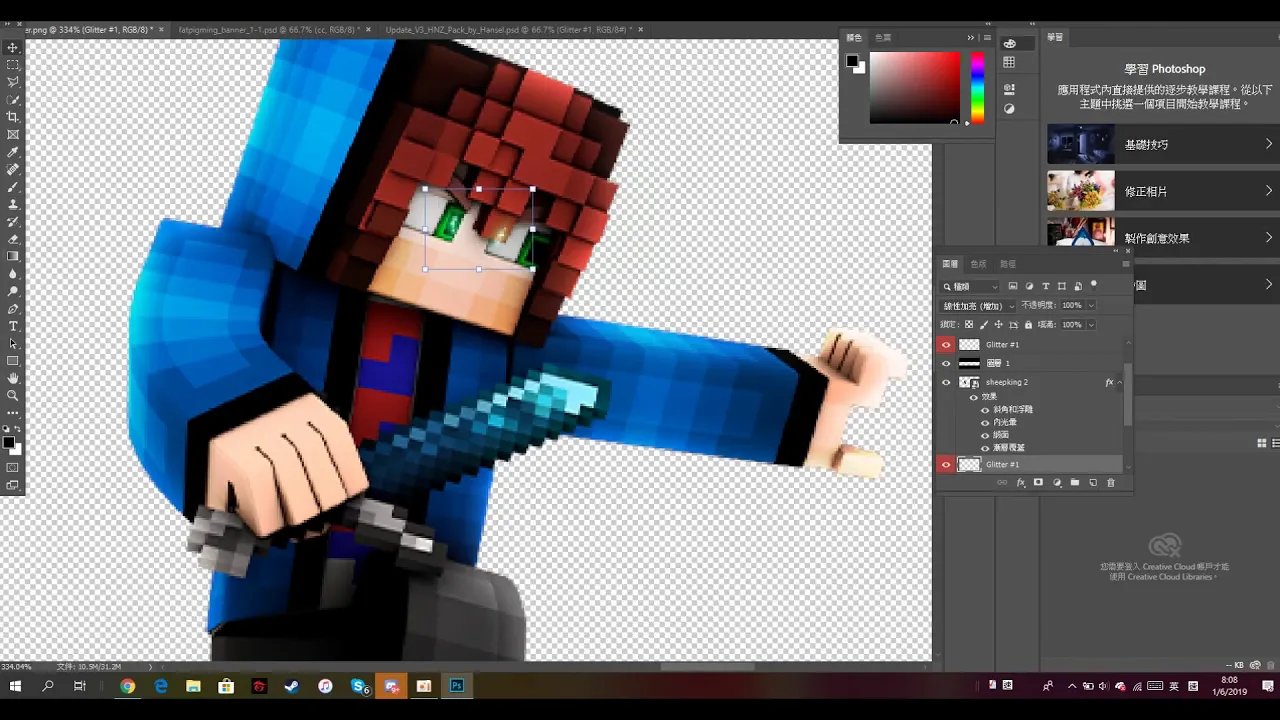The image size is (1280, 720).
Task: Select the Move tool
Action: click(x=13, y=48)
